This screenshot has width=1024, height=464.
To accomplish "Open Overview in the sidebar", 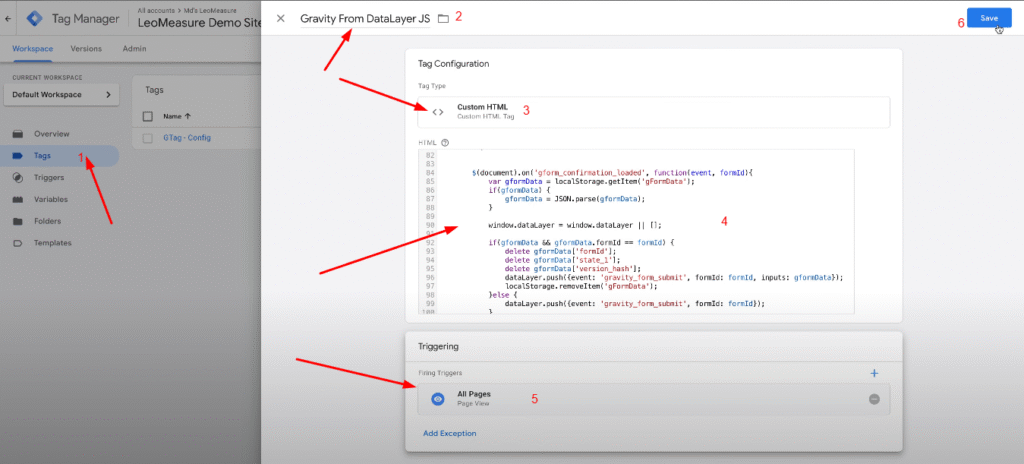I will [x=52, y=134].
